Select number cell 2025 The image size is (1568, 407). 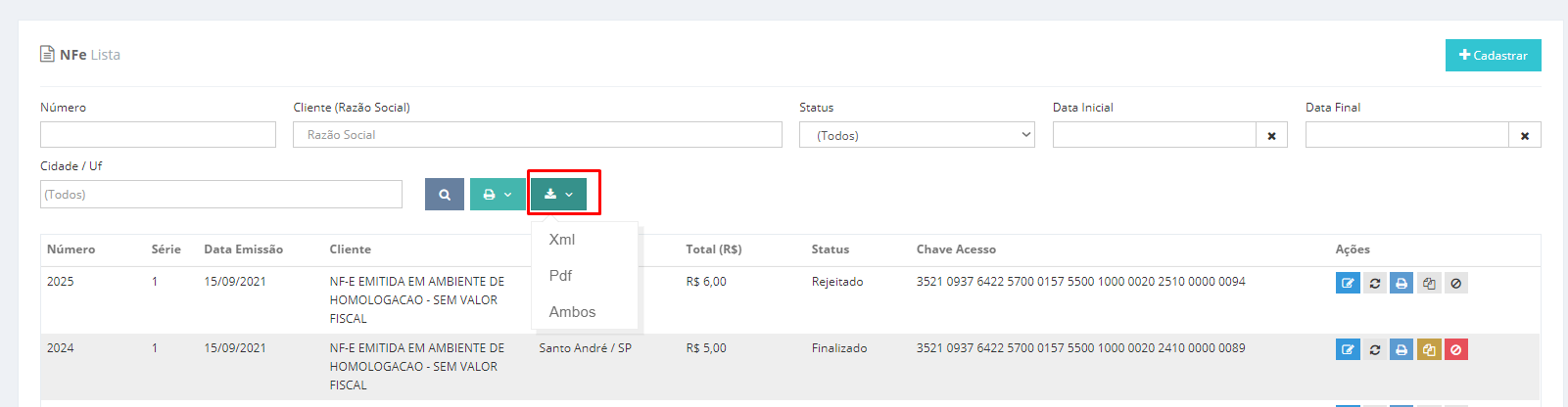click(x=61, y=282)
